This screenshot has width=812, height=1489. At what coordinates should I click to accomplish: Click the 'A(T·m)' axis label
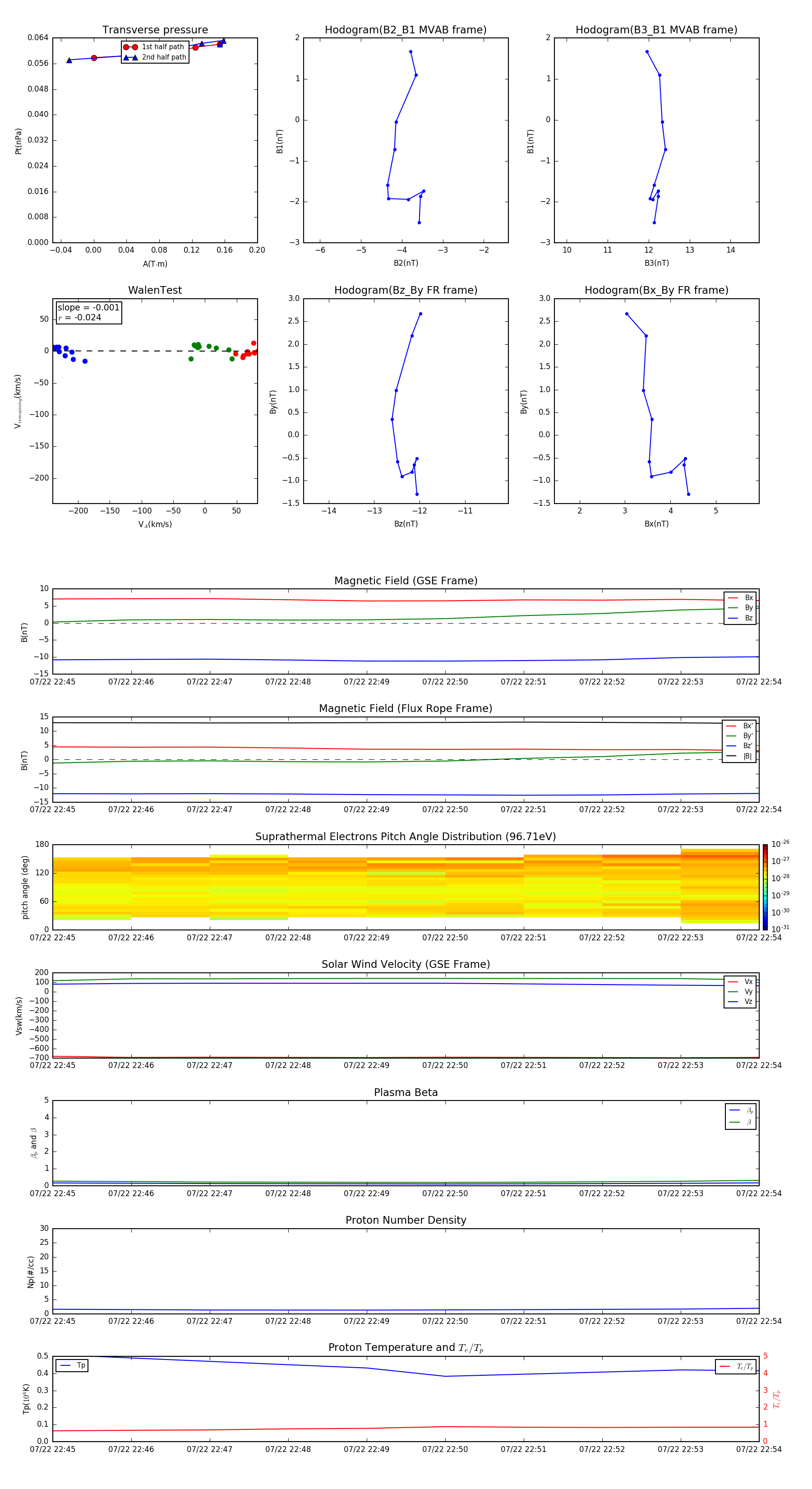click(155, 264)
